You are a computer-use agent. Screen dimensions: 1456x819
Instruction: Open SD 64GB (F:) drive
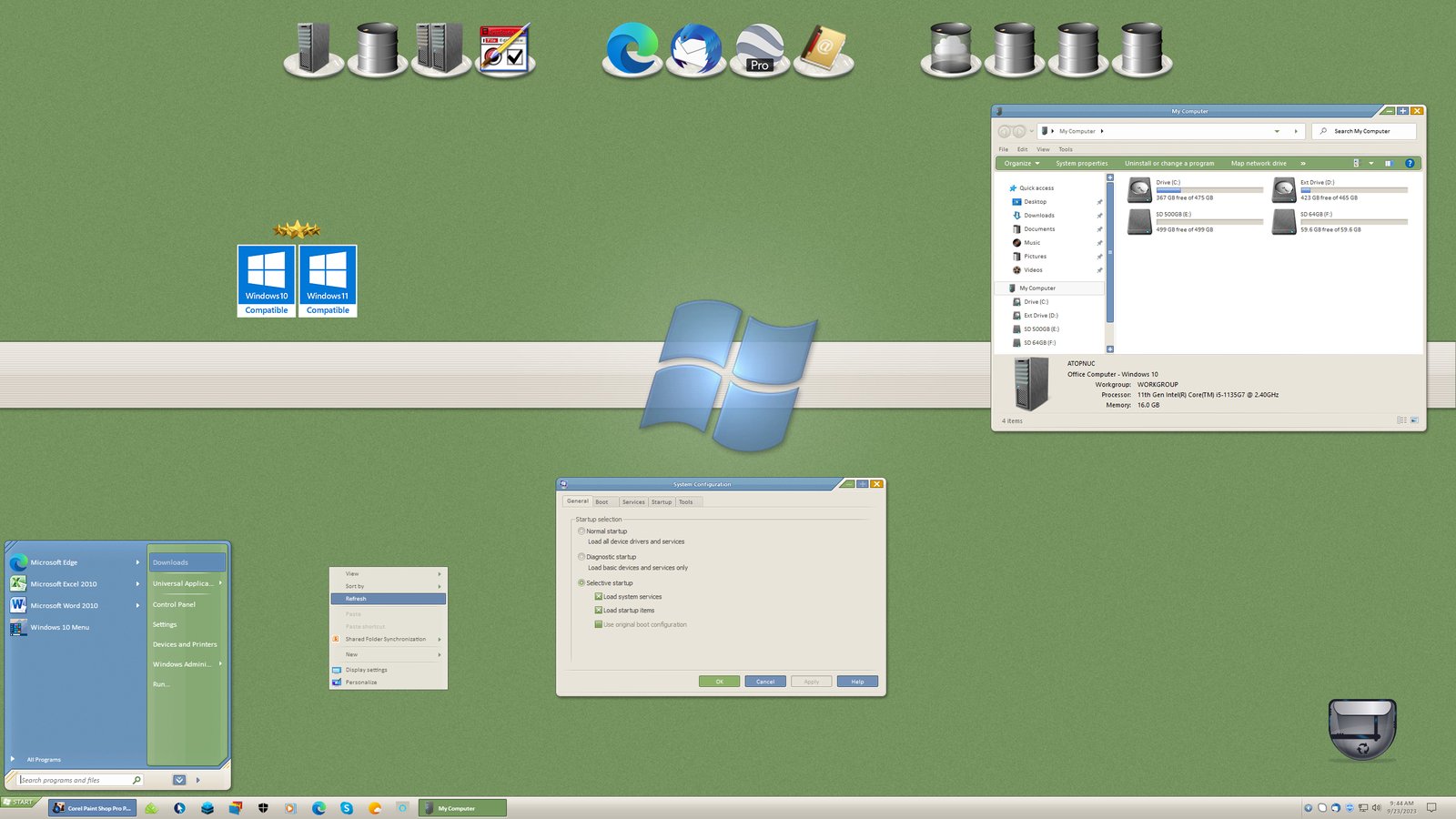pos(1340,222)
